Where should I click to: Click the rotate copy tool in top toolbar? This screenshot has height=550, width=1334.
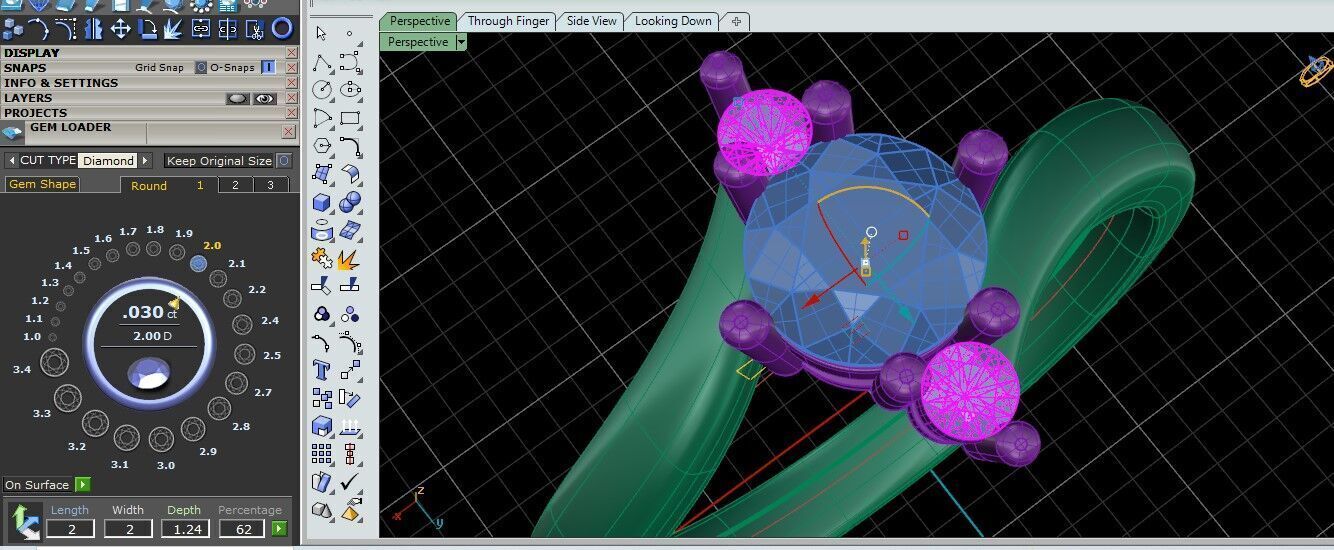pos(149,29)
